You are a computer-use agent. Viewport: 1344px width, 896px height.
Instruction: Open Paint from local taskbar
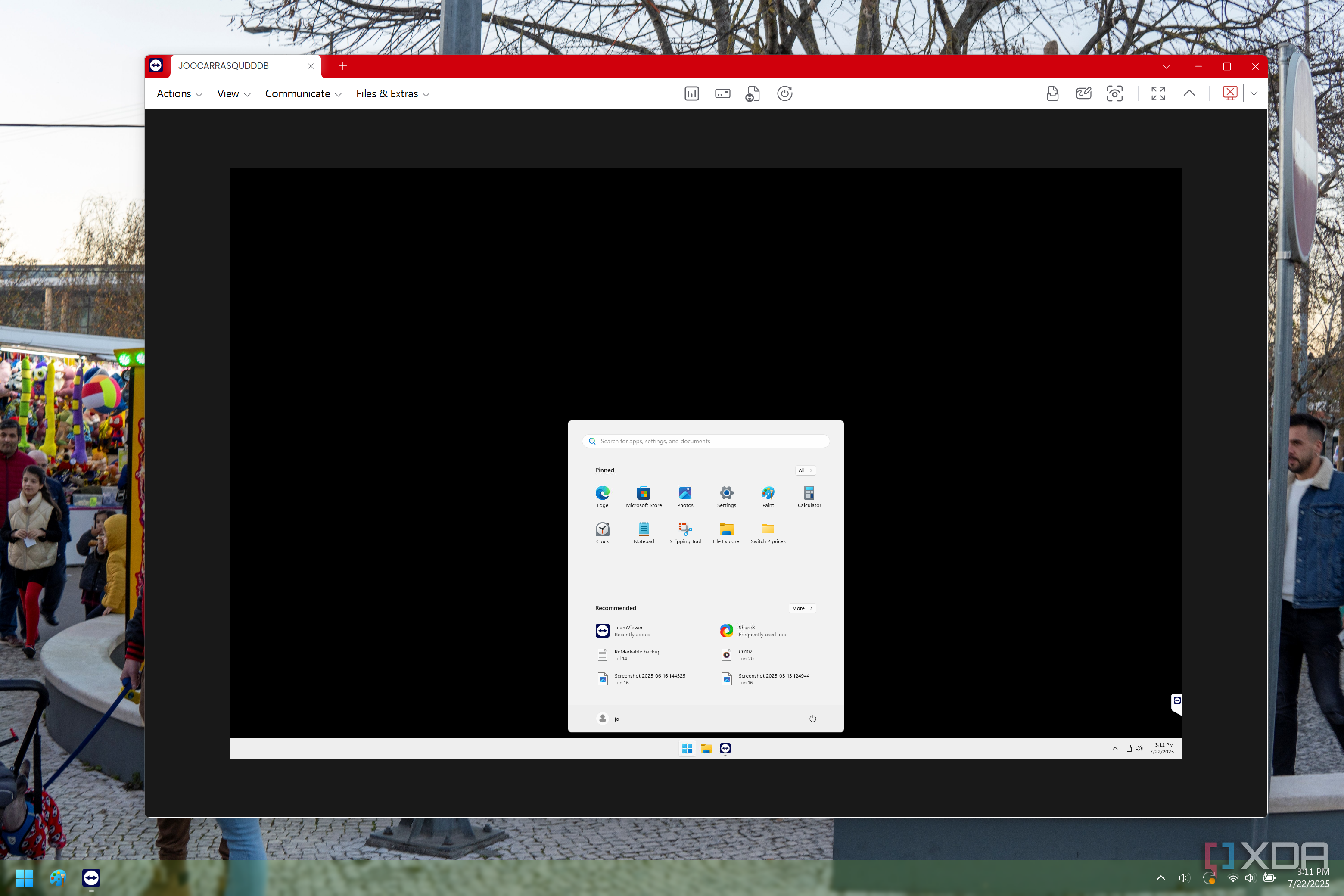click(x=58, y=878)
